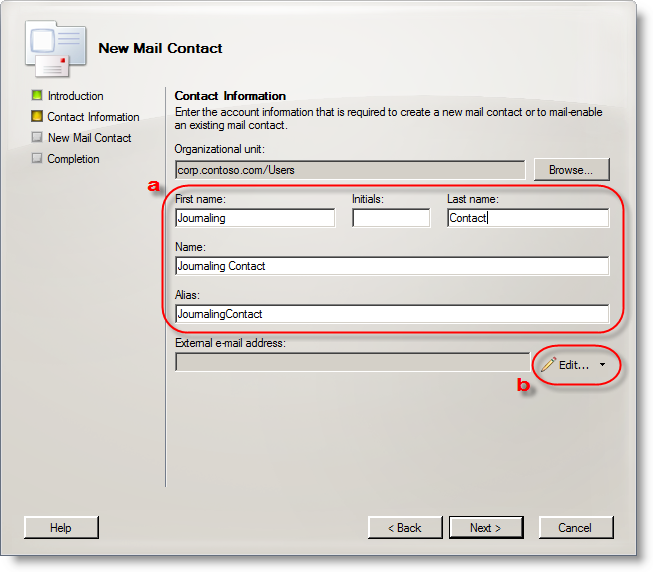Cancel the wizard

point(576,527)
